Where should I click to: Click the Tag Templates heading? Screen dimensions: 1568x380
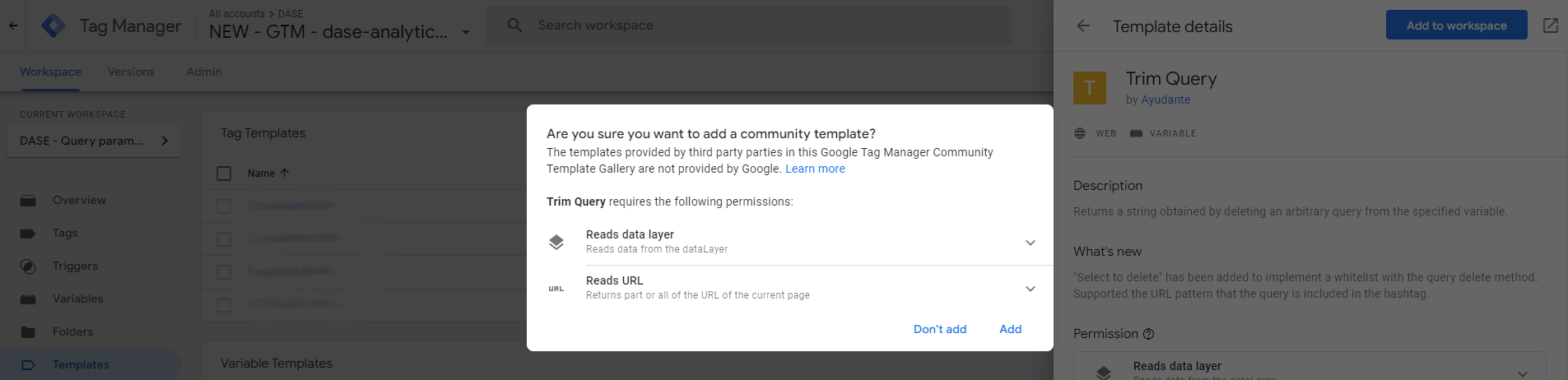[263, 133]
